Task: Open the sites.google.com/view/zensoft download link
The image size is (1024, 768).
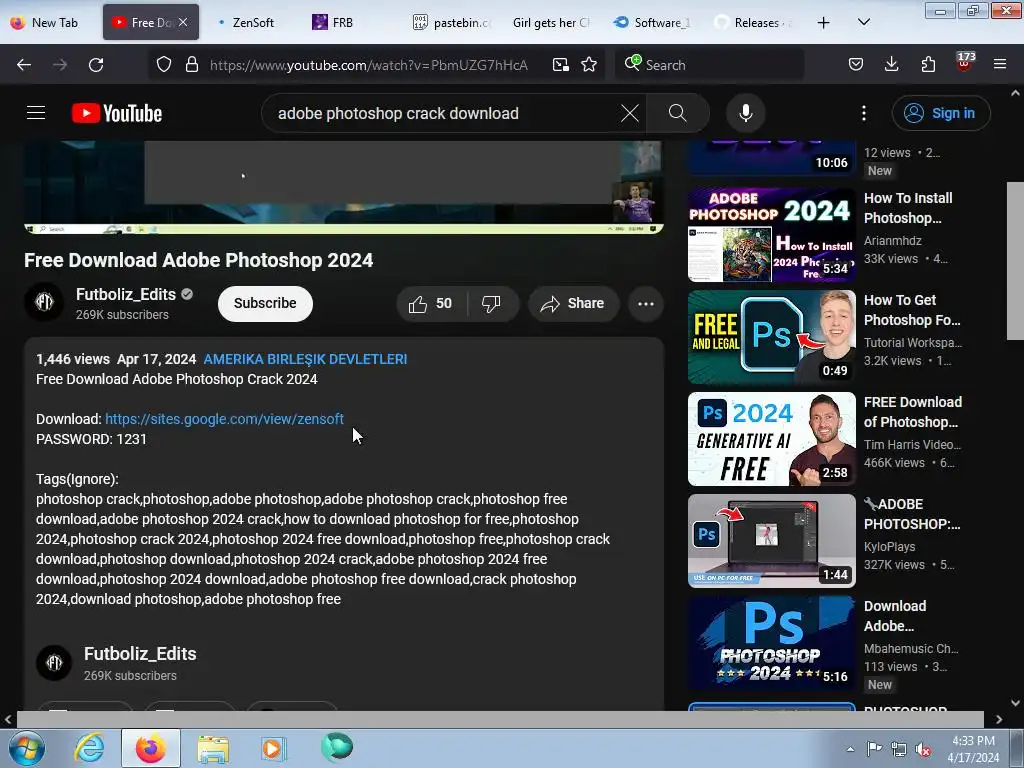Action: click(x=224, y=419)
